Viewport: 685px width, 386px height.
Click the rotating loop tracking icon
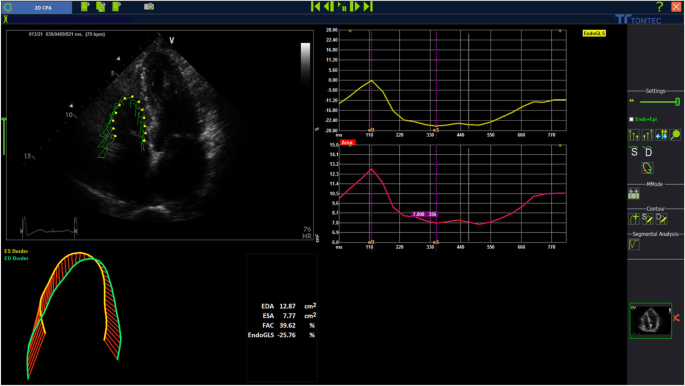647,168
